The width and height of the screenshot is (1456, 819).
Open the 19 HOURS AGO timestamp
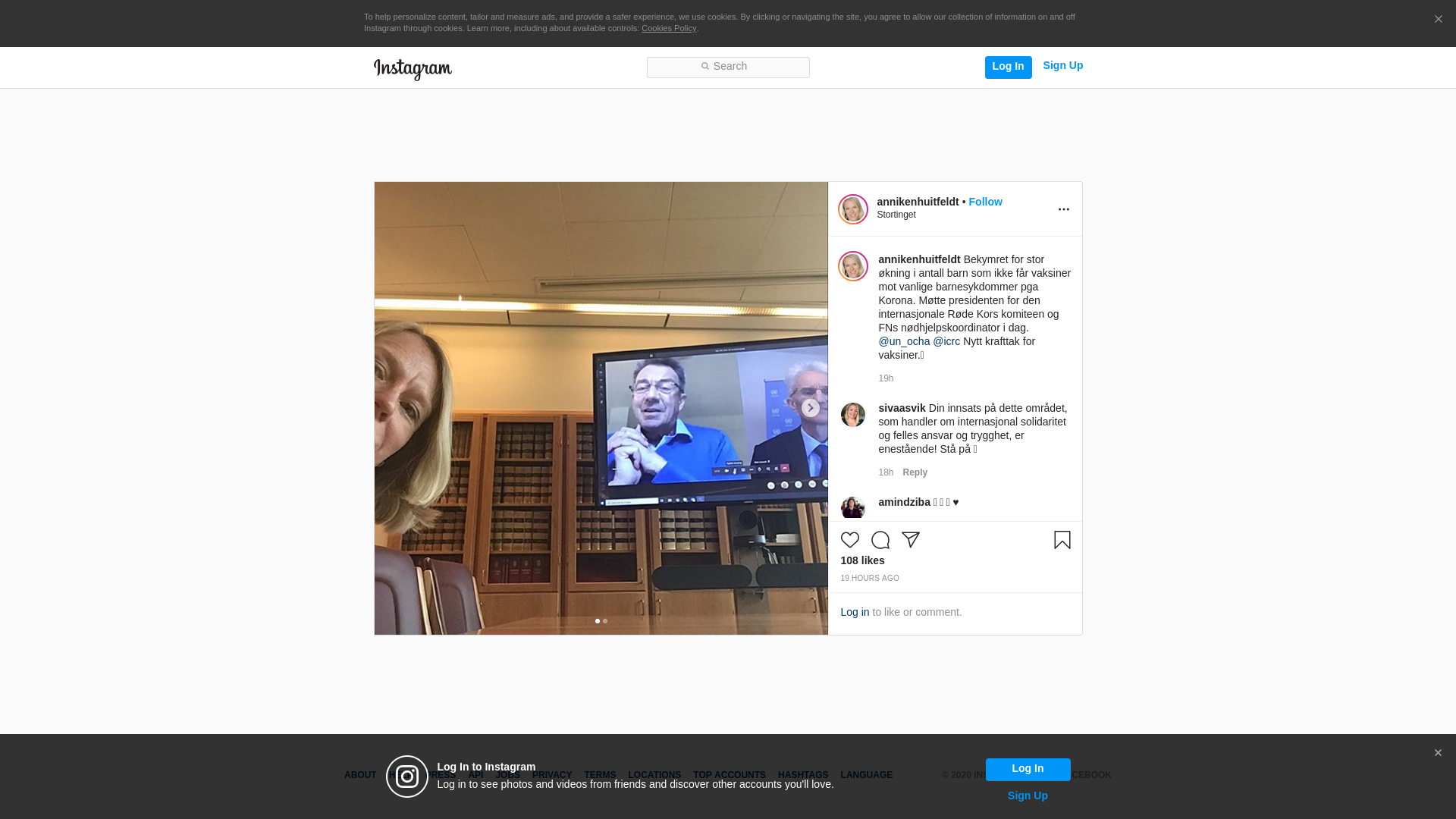[x=870, y=579]
